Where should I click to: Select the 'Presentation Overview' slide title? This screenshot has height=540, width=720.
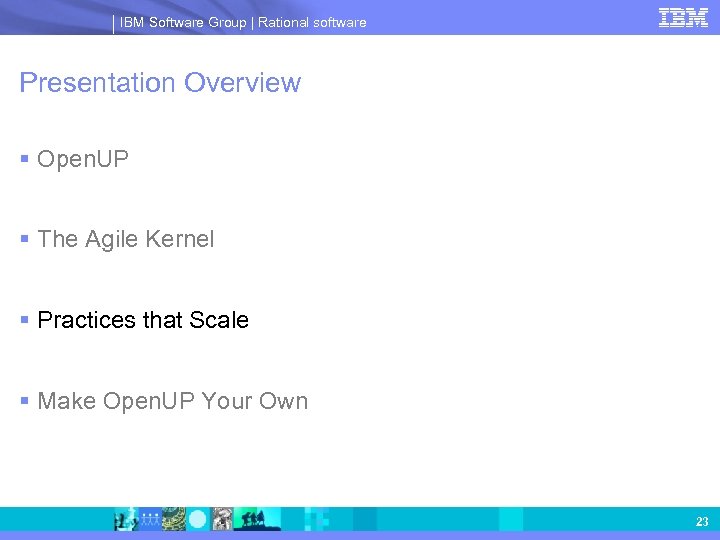160,83
